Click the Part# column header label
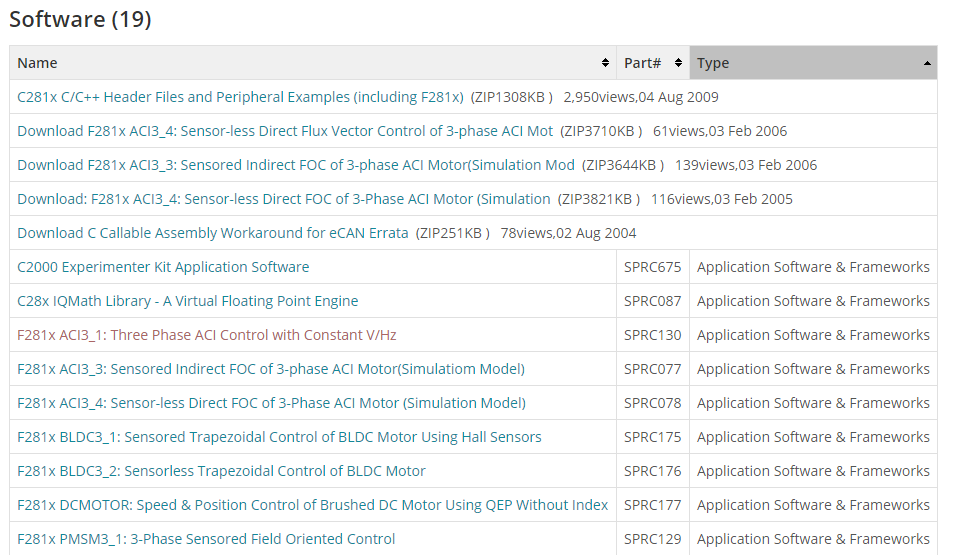The height and width of the screenshot is (555, 953). tap(642, 63)
